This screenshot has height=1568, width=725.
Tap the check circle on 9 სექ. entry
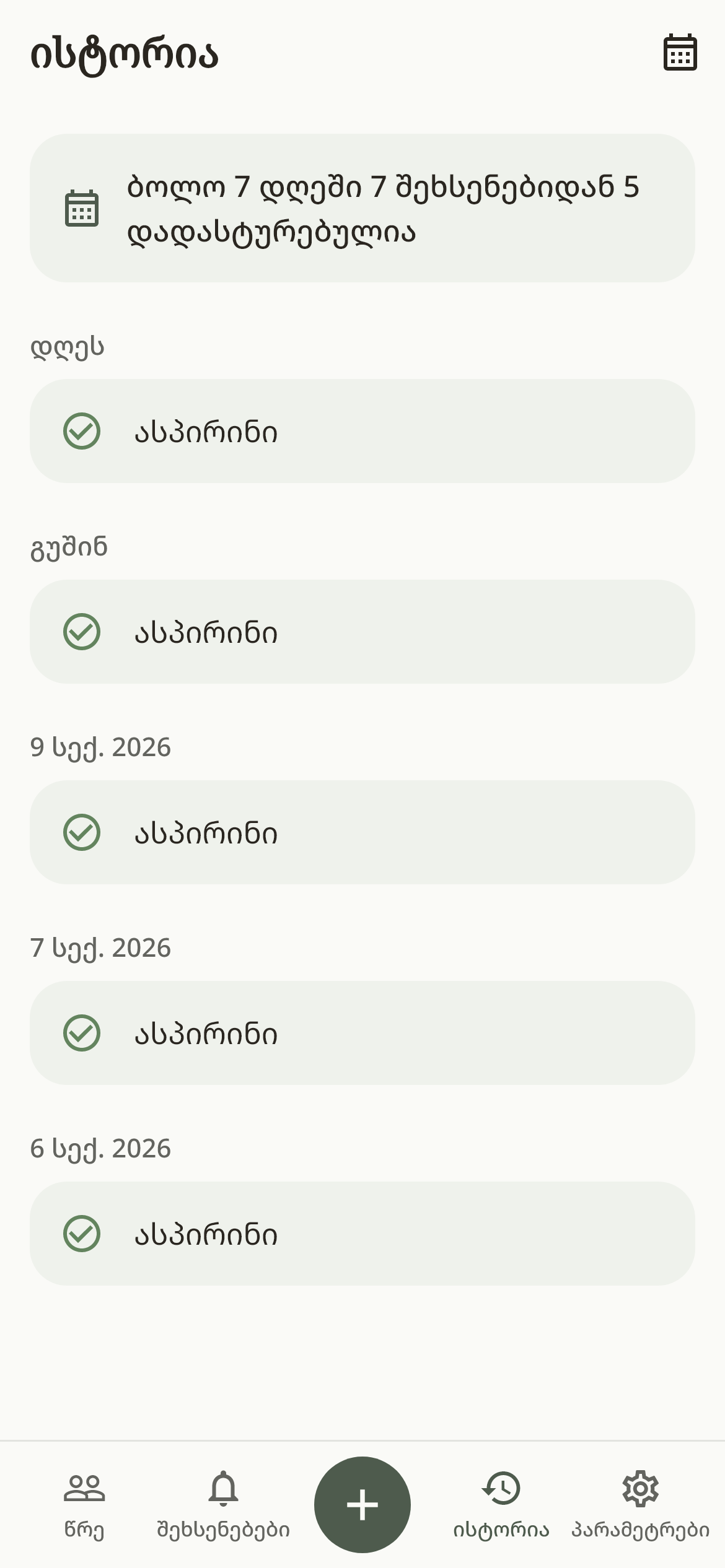point(82,832)
